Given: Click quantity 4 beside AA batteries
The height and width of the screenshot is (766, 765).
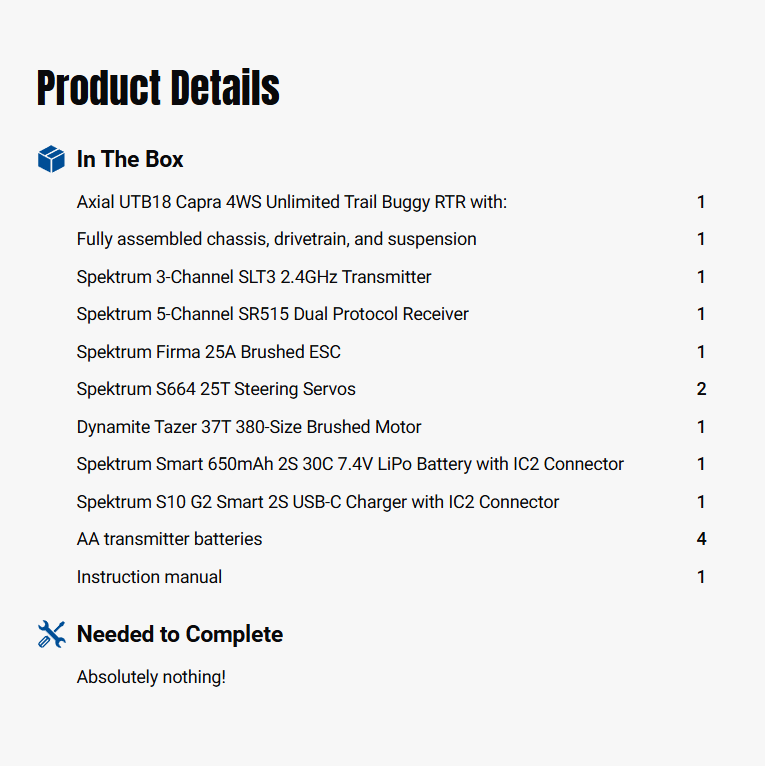Looking at the screenshot, I should (x=701, y=539).
